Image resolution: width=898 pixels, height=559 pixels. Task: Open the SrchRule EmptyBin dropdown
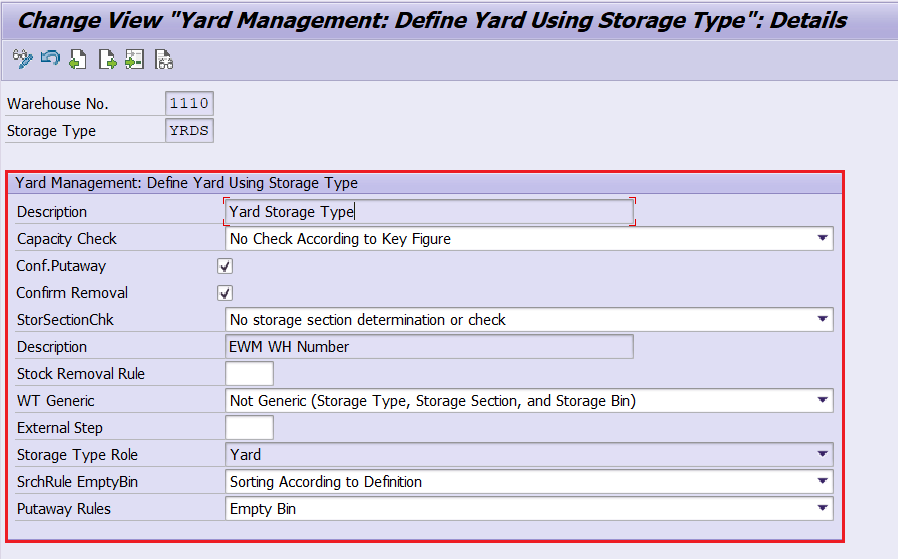(x=821, y=482)
